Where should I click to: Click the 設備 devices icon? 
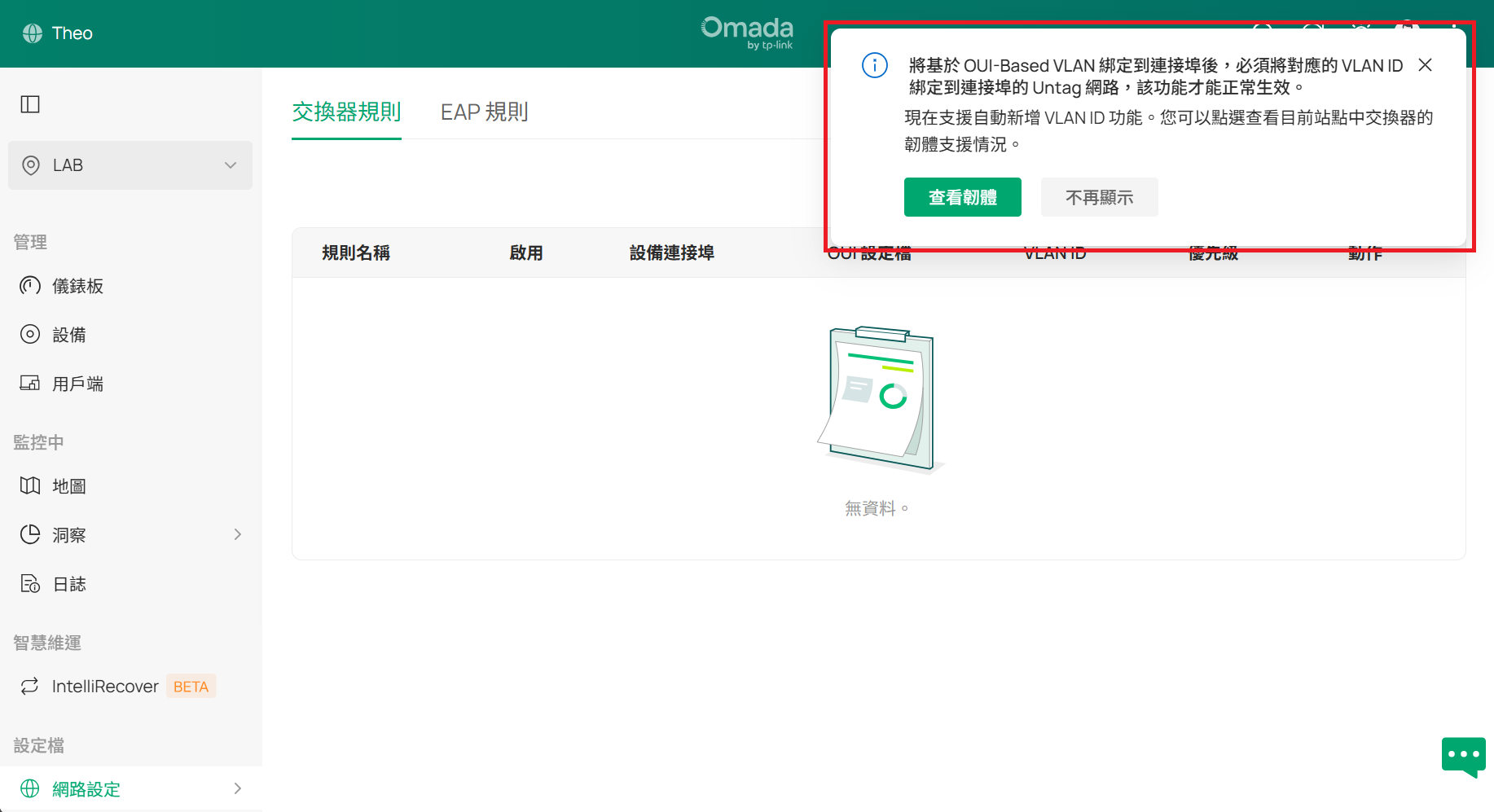click(x=30, y=334)
